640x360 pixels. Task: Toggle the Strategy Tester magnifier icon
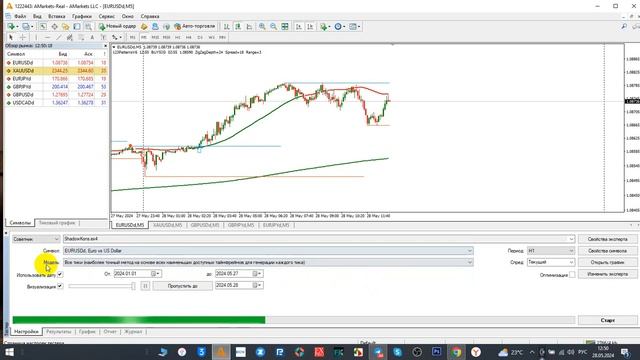(88, 27)
